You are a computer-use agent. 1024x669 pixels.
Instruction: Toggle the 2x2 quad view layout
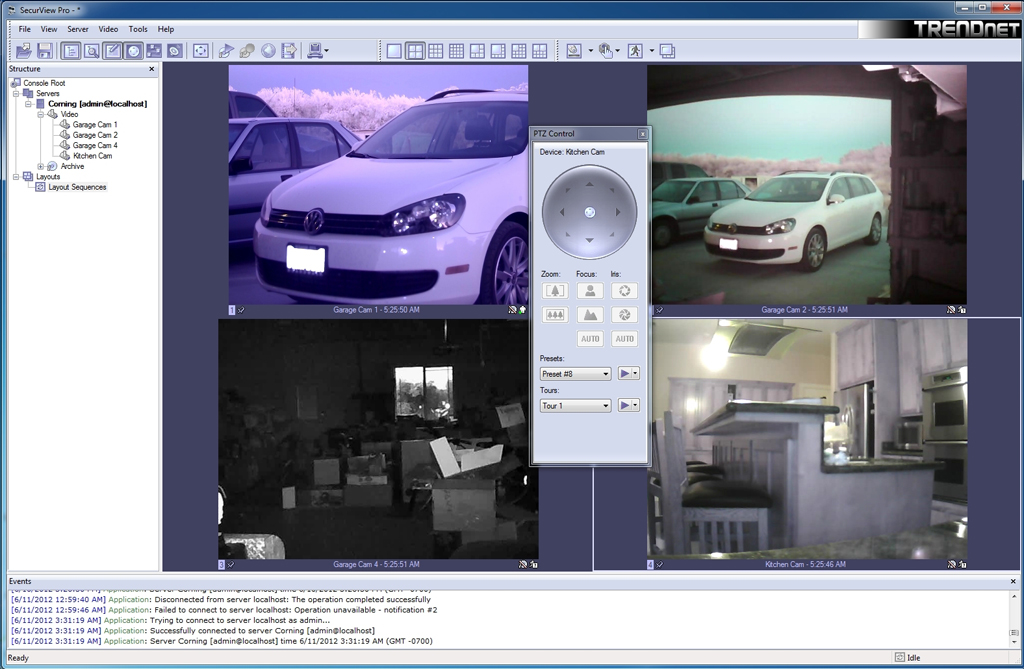[415, 50]
